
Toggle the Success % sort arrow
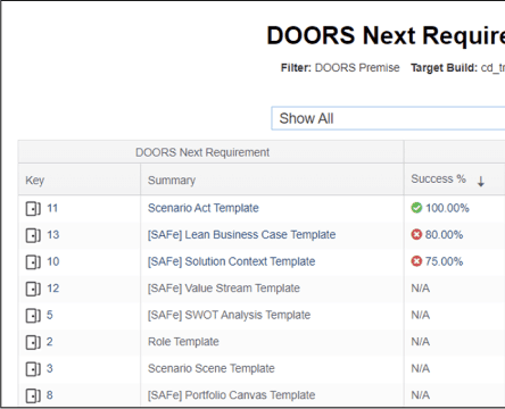pyautogui.click(x=481, y=181)
